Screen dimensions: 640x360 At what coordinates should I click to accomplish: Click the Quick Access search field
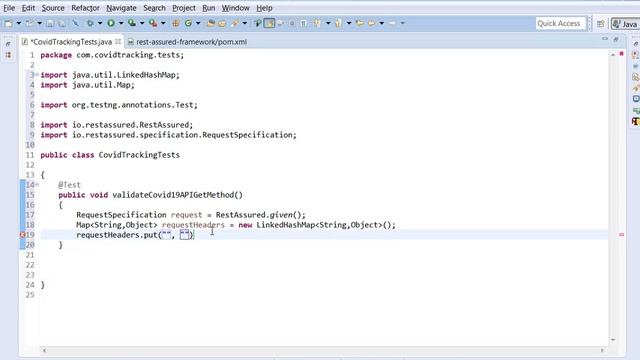click(x=561, y=24)
